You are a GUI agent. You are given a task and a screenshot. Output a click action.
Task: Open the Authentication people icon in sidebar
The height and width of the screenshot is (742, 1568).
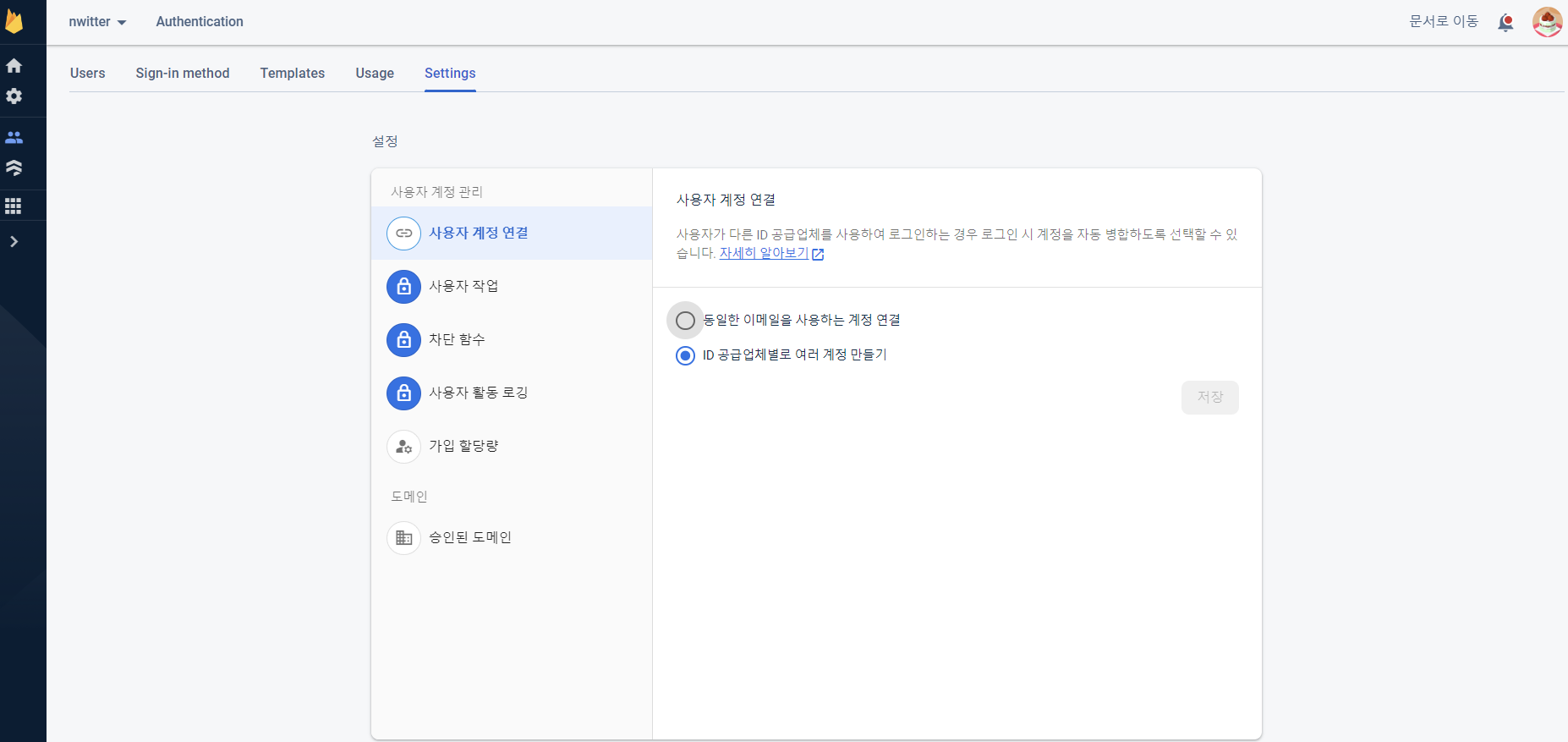pos(14,137)
